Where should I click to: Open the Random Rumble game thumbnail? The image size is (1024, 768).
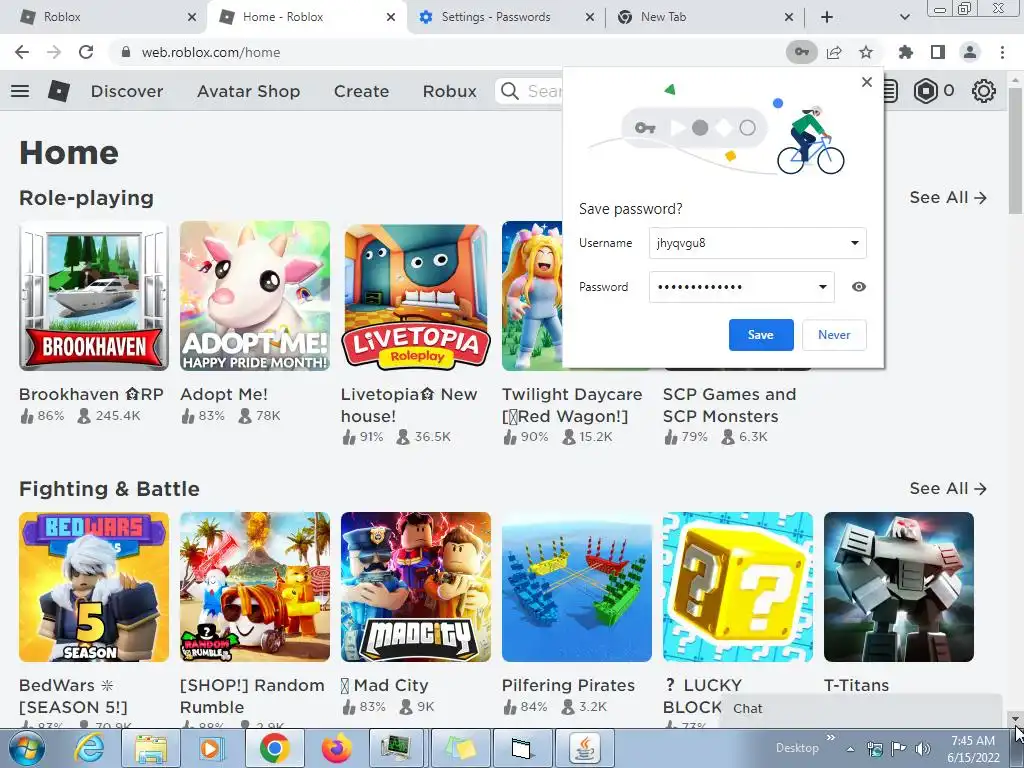[255, 587]
